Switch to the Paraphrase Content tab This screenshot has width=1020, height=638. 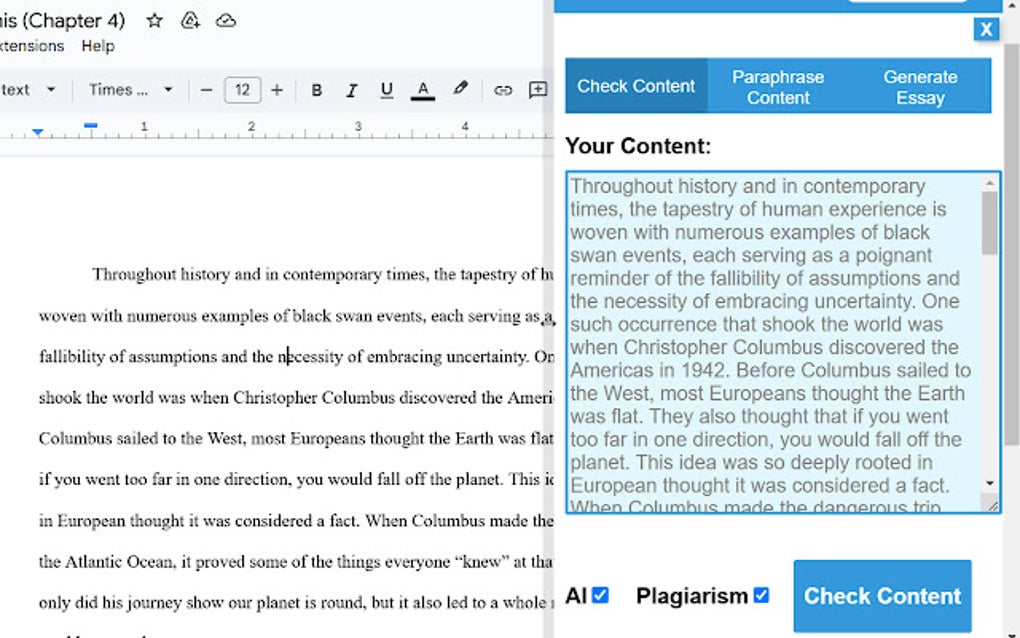[778, 86]
